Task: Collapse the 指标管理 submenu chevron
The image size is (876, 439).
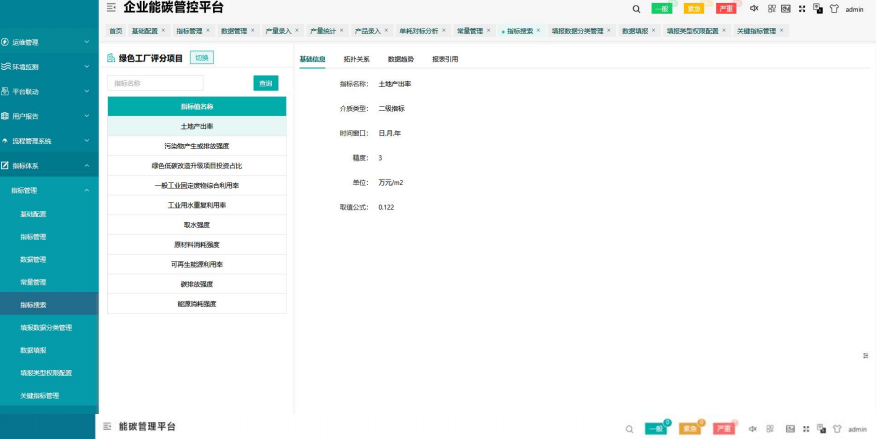Action: [87, 190]
